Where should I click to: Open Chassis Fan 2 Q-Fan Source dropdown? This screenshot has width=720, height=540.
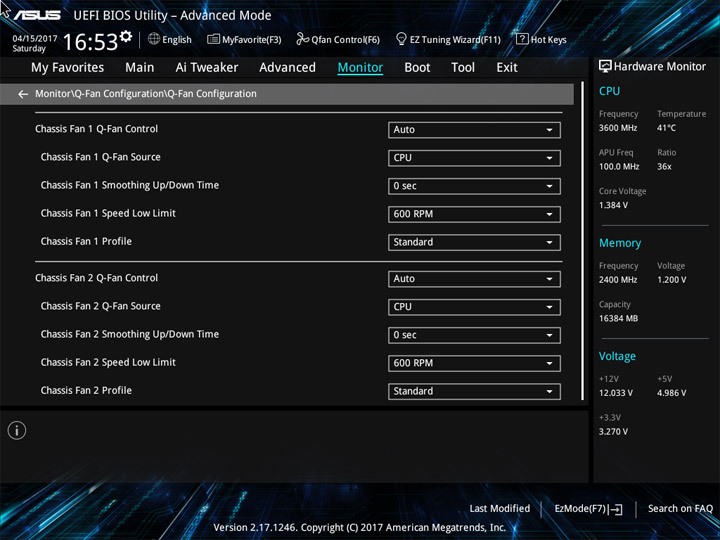474,307
